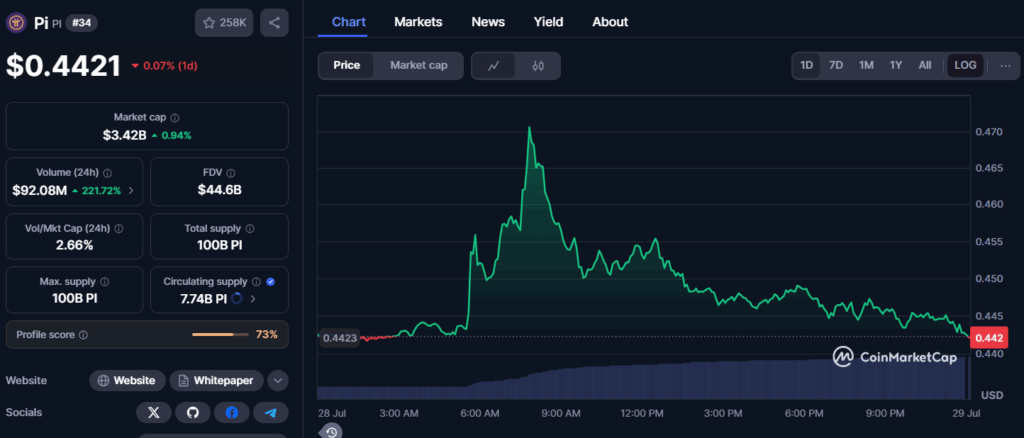Click info icon beside Max. supply
The height and width of the screenshot is (438, 1024).
pyautogui.click(x=104, y=282)
